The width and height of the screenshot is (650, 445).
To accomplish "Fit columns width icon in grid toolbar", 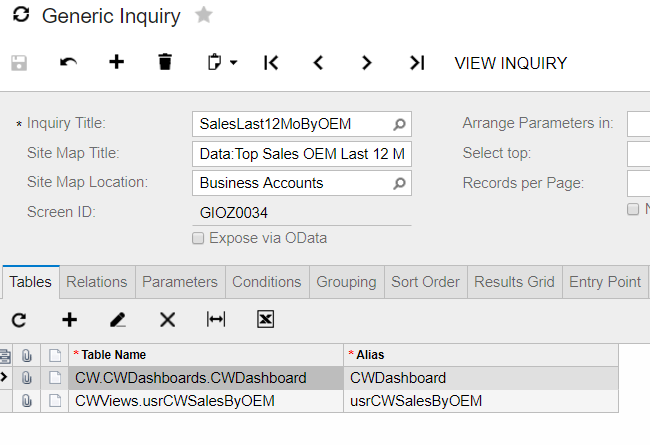I will (216, 319).
